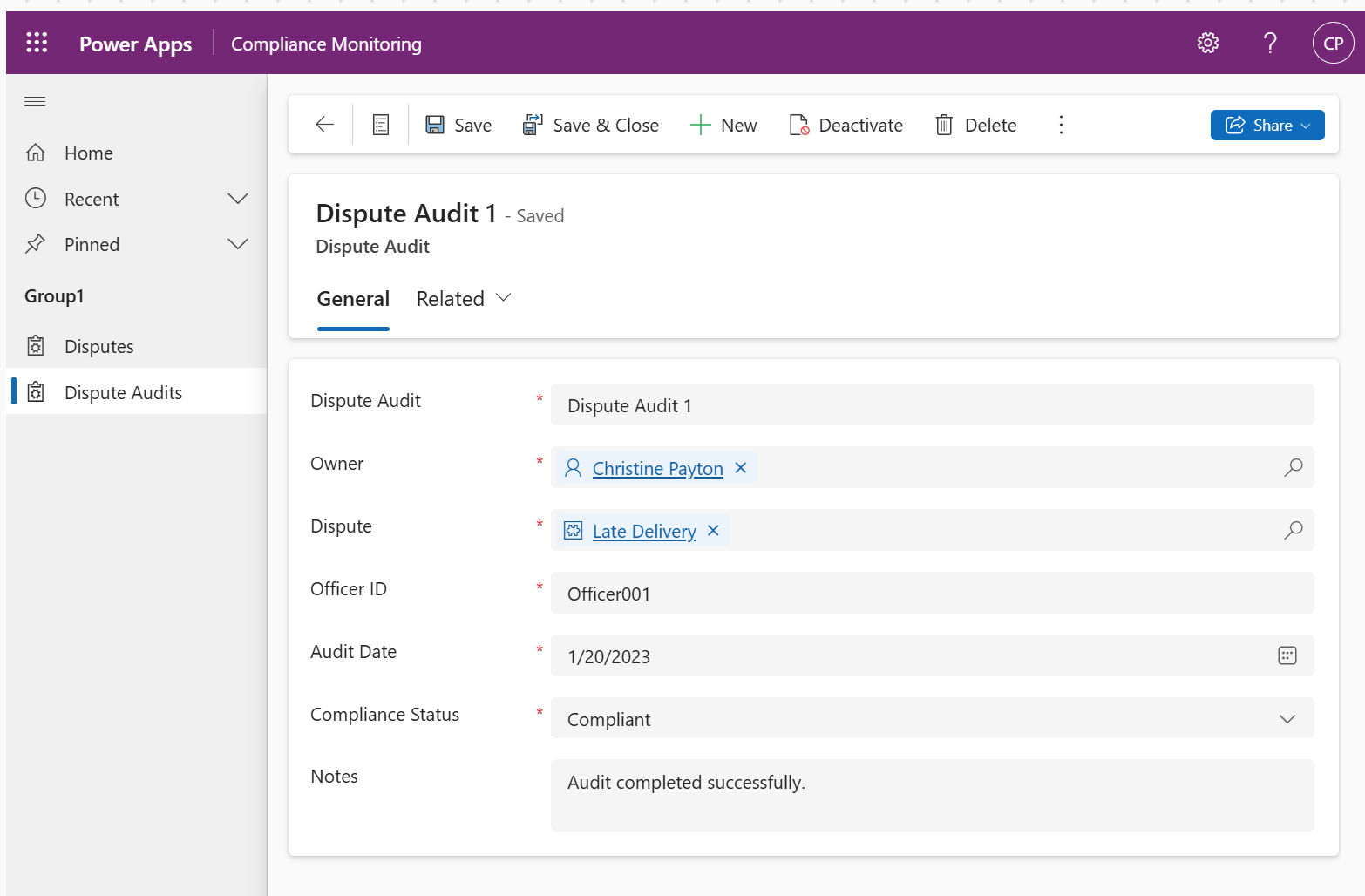Open the more commands ellipsis menu
The image size is (1365, 896).
(1061, 125)
